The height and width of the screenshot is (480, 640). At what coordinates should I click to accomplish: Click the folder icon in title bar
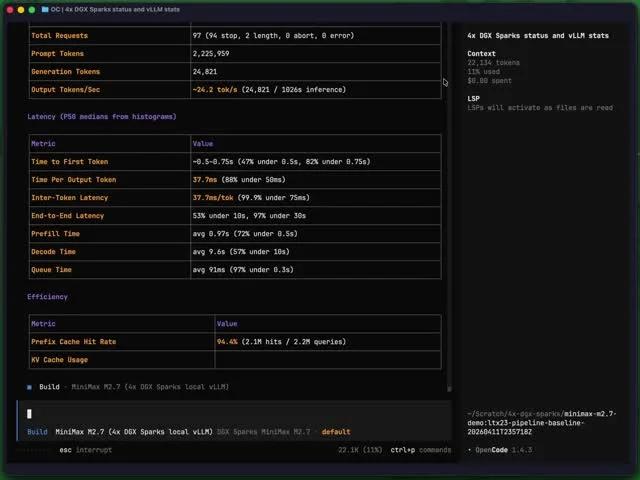coord(46,9)
